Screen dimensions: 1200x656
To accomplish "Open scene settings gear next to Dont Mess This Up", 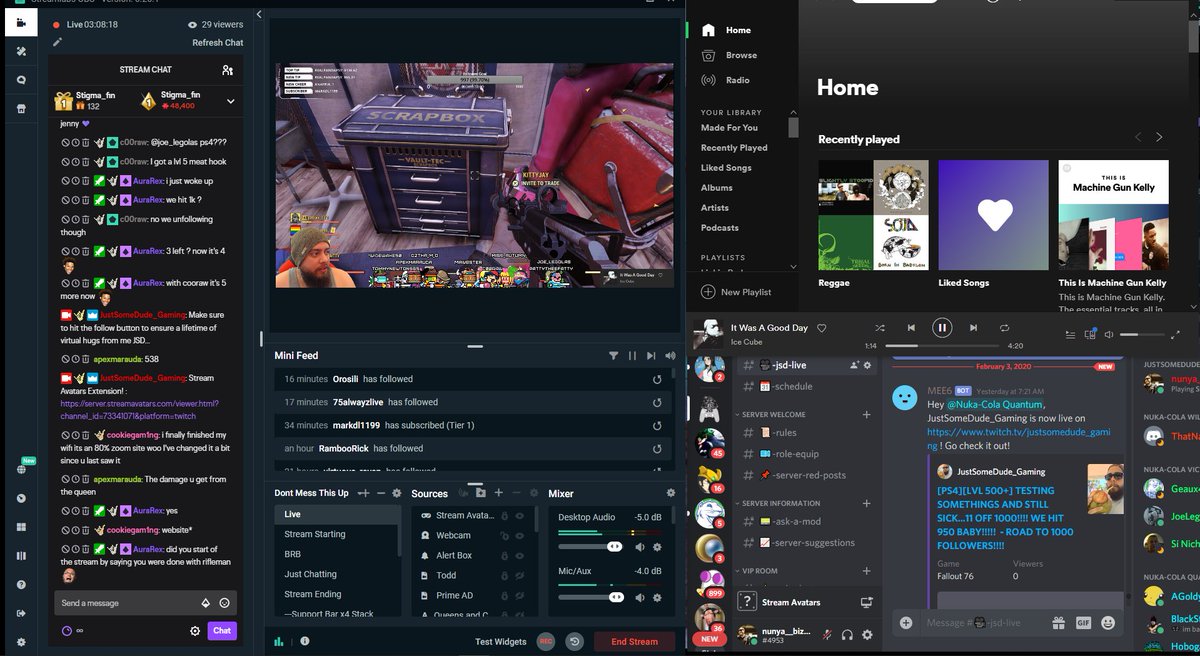I will [x=397, y=493].
